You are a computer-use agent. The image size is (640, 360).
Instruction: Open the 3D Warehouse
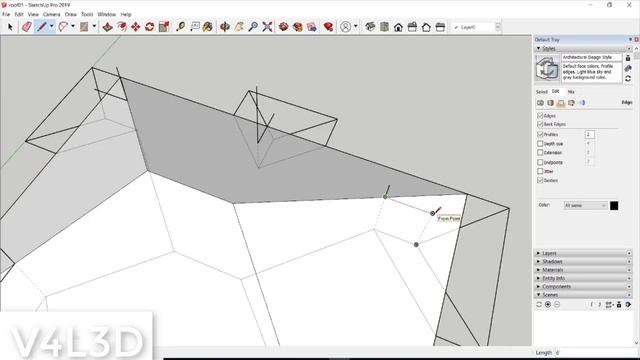tap(283, 27)
